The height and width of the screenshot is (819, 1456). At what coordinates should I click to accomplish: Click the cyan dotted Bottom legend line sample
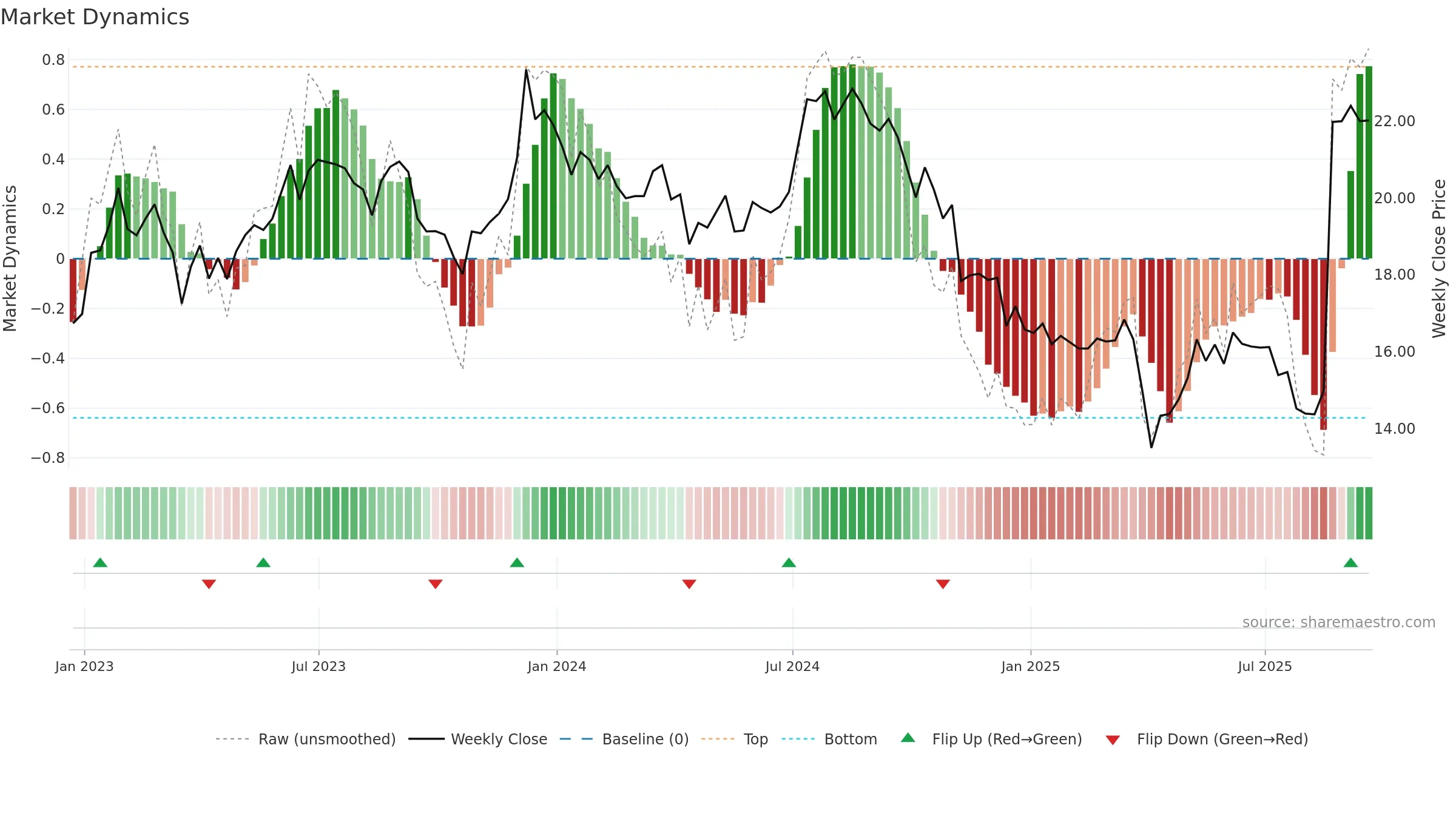pyautogui.click(x=798, y=739)
